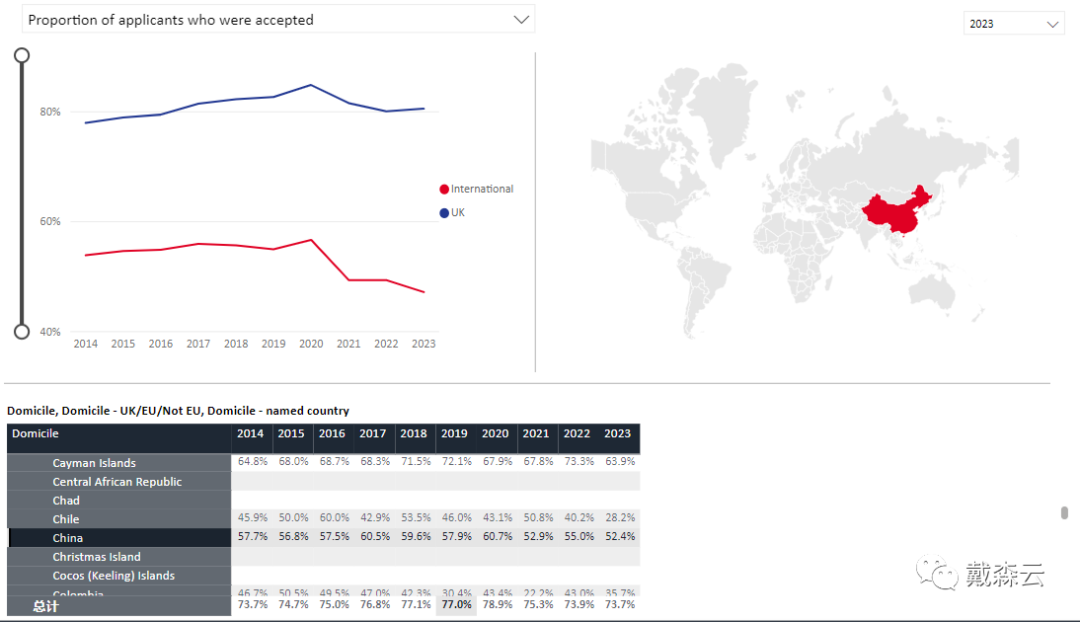This screenshot has height=622, width=1080.
Task: Click the lower handle of the vertical axis slider
Action: [22, 332]
